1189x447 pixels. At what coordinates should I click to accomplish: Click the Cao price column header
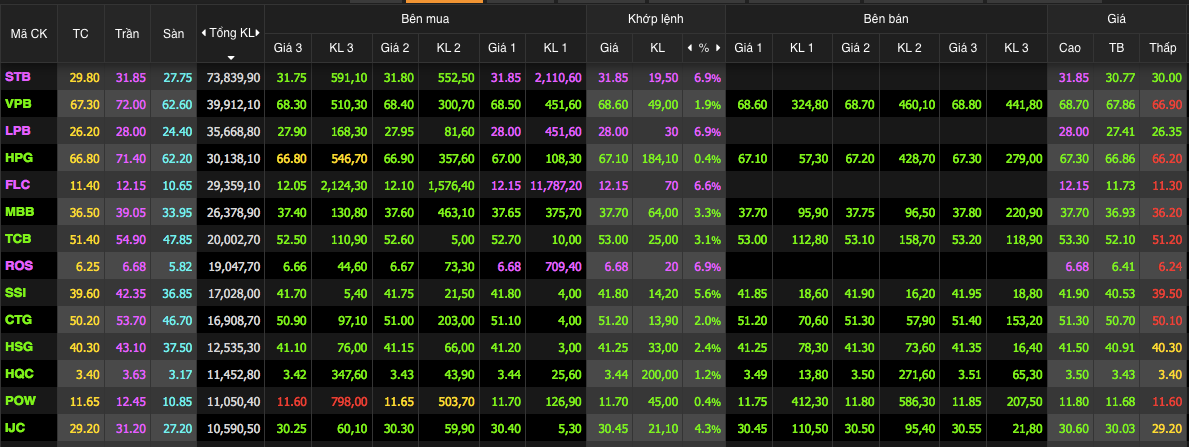[x=1069, y=47]
